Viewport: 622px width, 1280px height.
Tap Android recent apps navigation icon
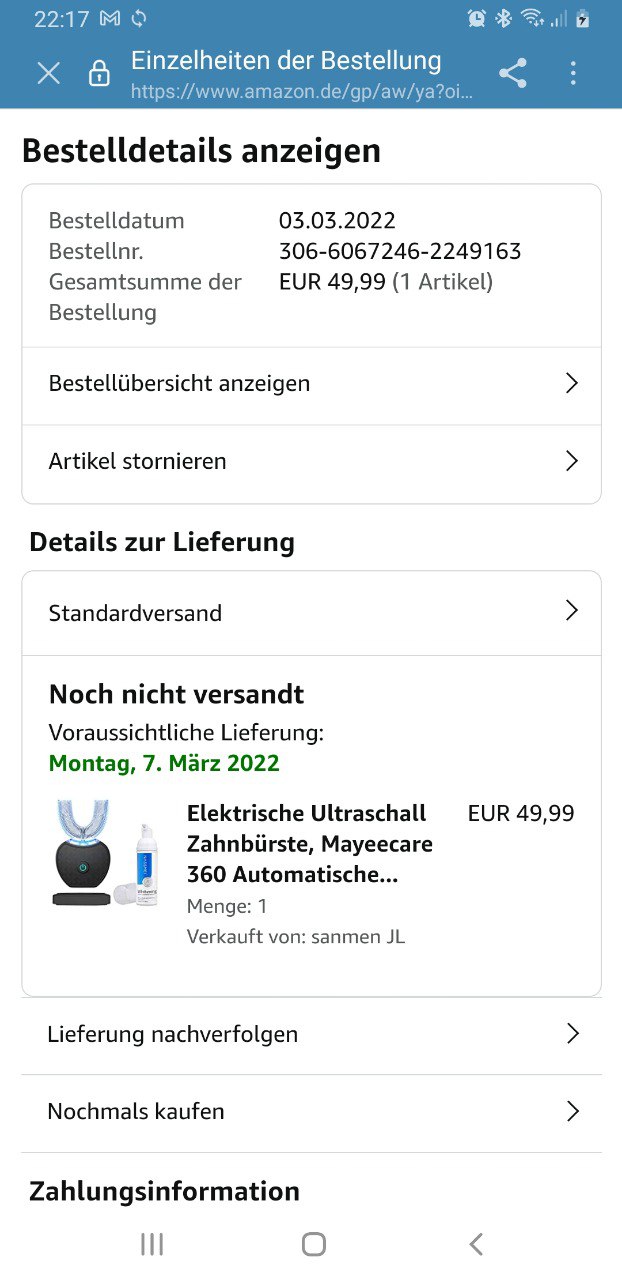pos(152,1244)
